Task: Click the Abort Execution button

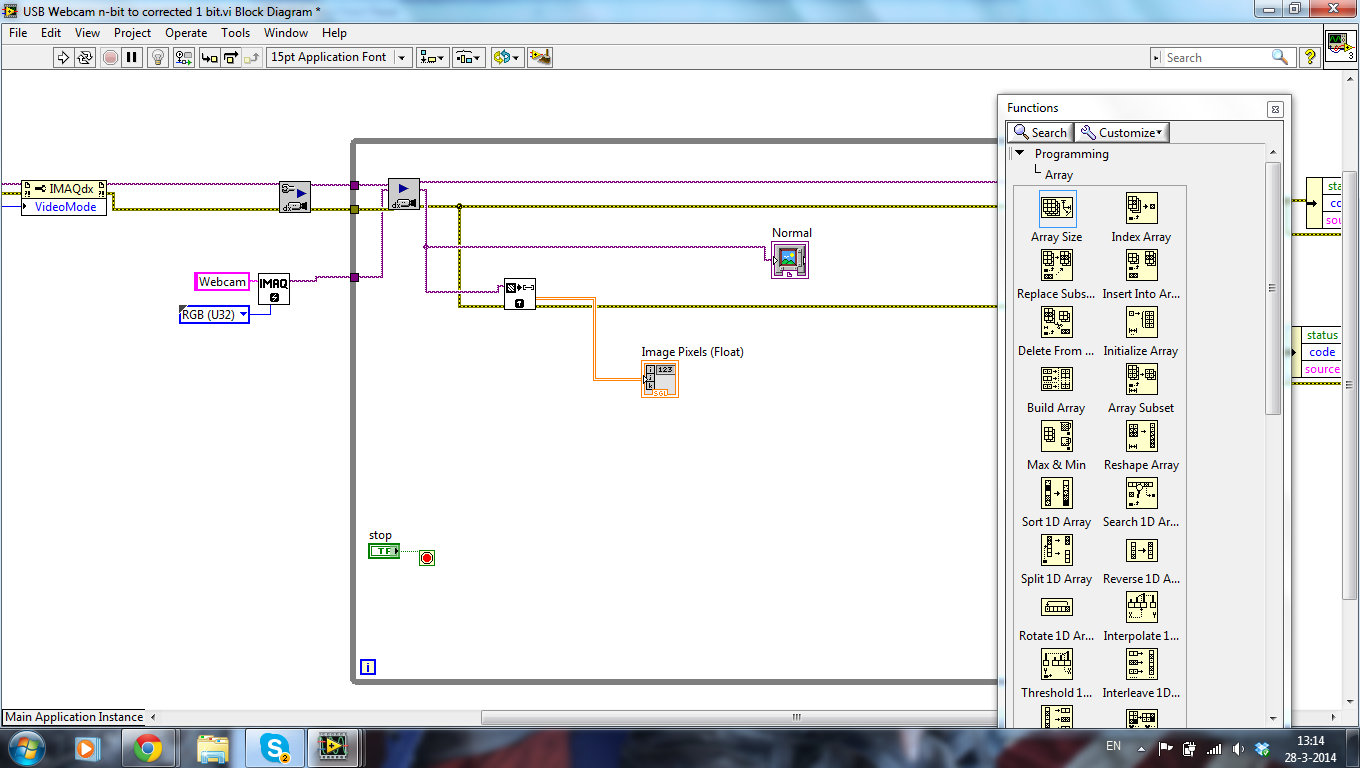Action: (110, 57)
